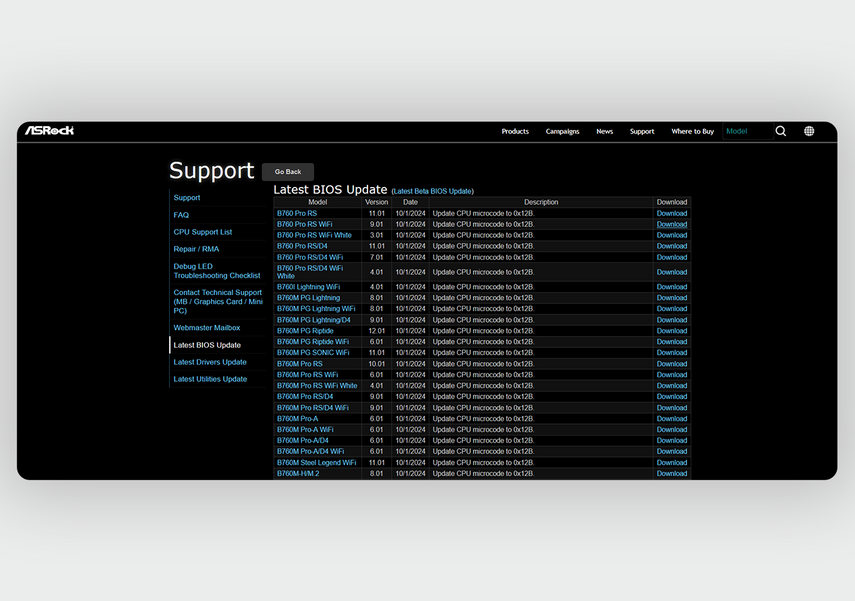Open Webmaster Mailbox sidebar link
The image size is (855, 601).
click(207, 328)
